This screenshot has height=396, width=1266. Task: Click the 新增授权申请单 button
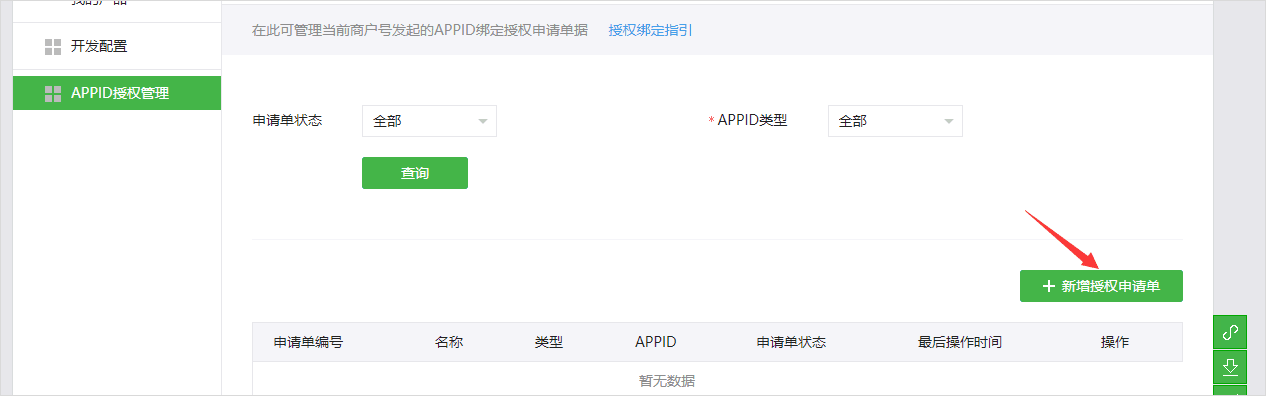click(x=1101, y=286)
